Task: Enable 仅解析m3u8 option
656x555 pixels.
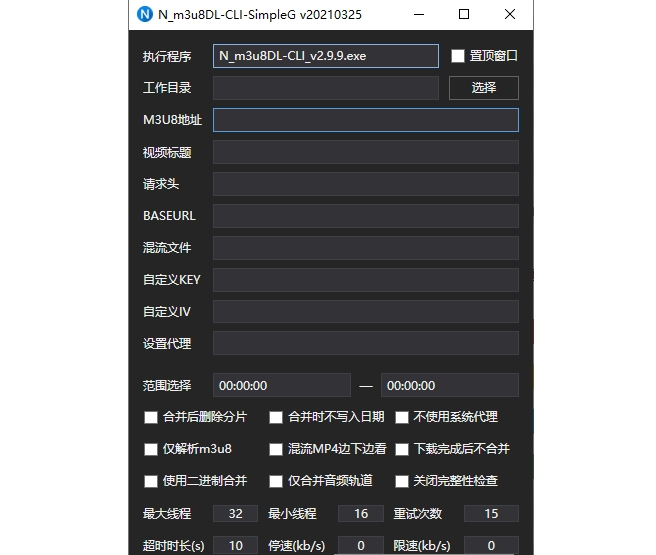Action: [151, 449]
